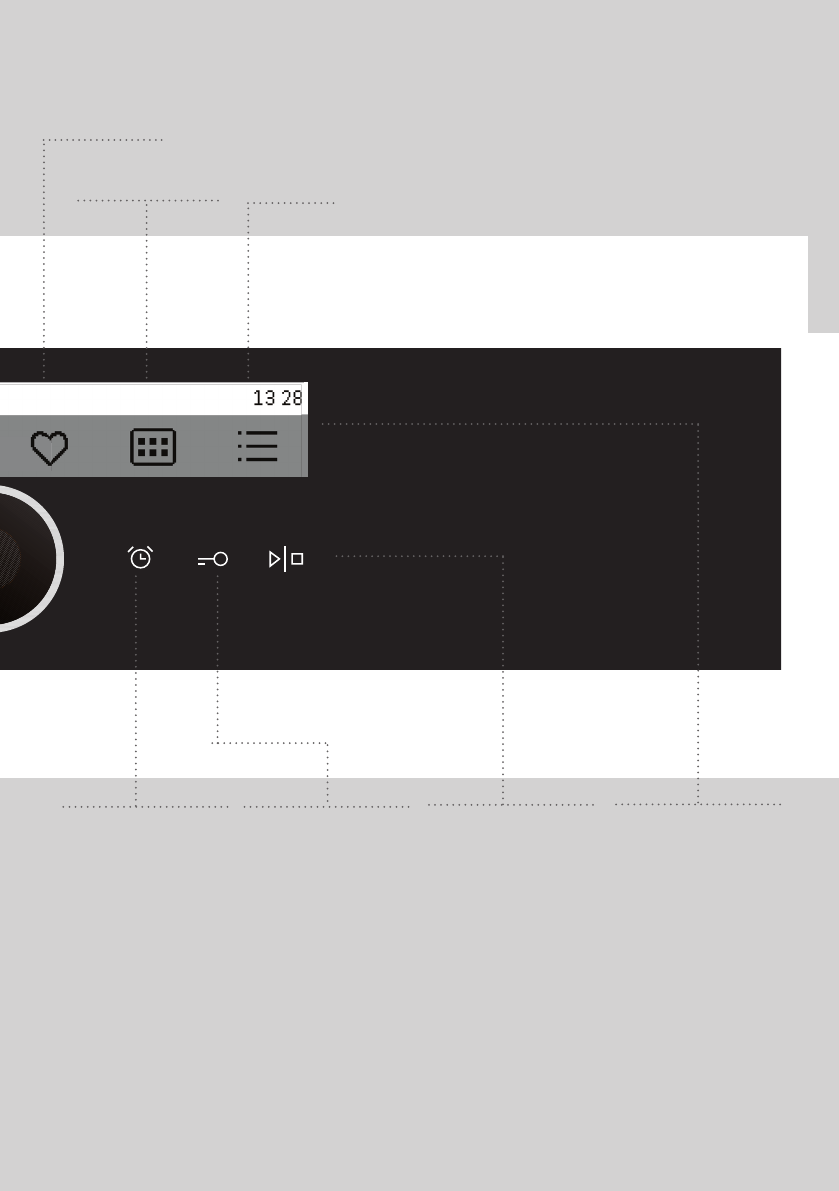Click the minutes digits 28 in clock
This screenshot has width=839, height=1191.
292,398
